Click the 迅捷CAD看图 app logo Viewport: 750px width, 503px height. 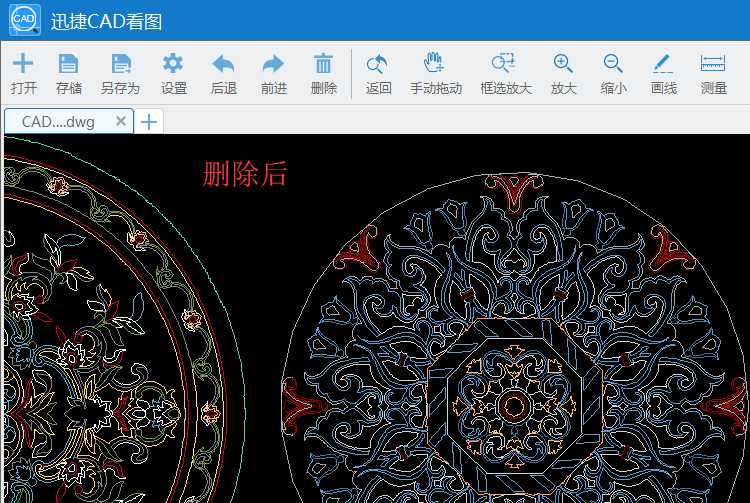tap(25, 20)
